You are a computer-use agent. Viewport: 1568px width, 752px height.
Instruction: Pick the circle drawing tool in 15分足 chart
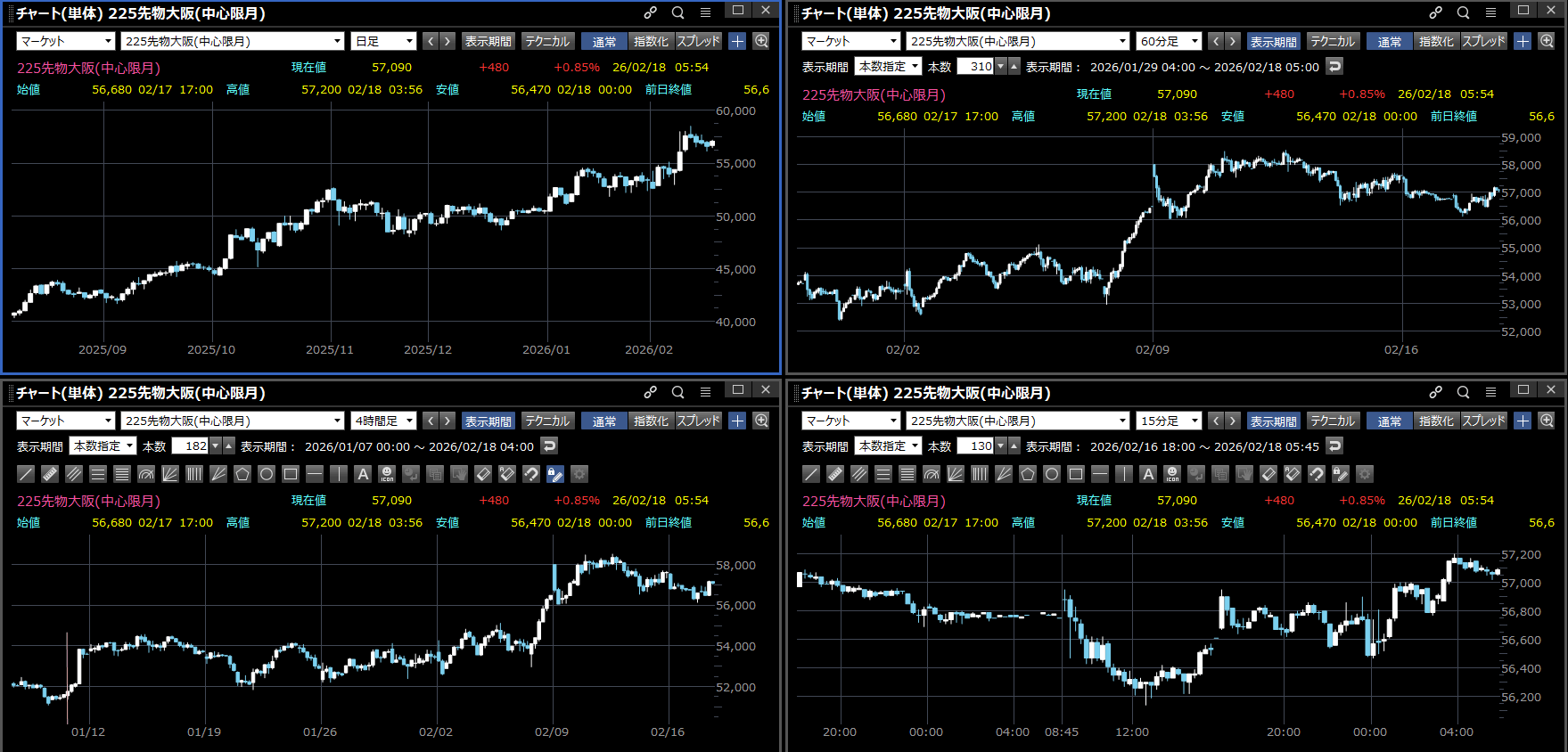pos(1052,474)
